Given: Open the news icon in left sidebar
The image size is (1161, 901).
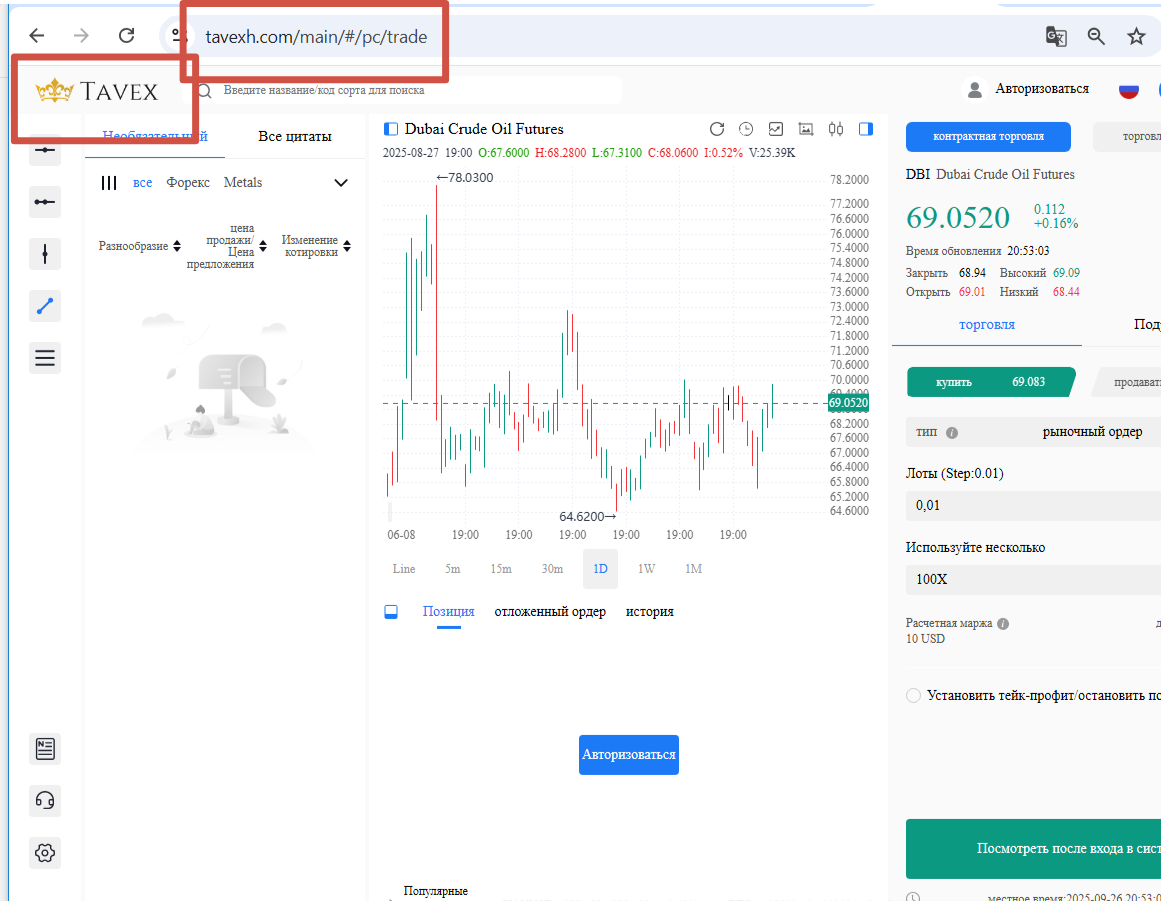Looking at the screenshot, I should tap(44, 749).
